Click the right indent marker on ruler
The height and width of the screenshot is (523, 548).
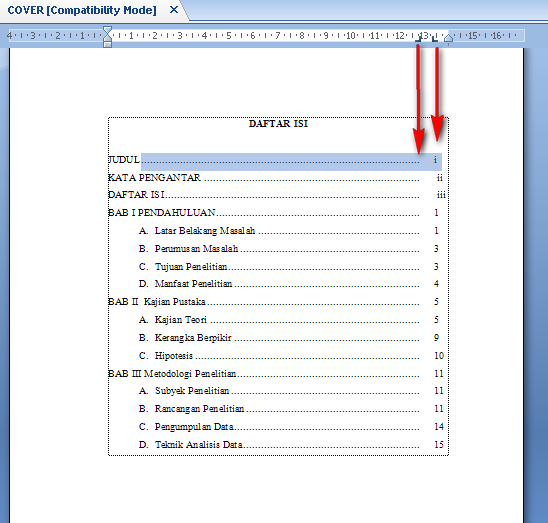tap(448, 38)
